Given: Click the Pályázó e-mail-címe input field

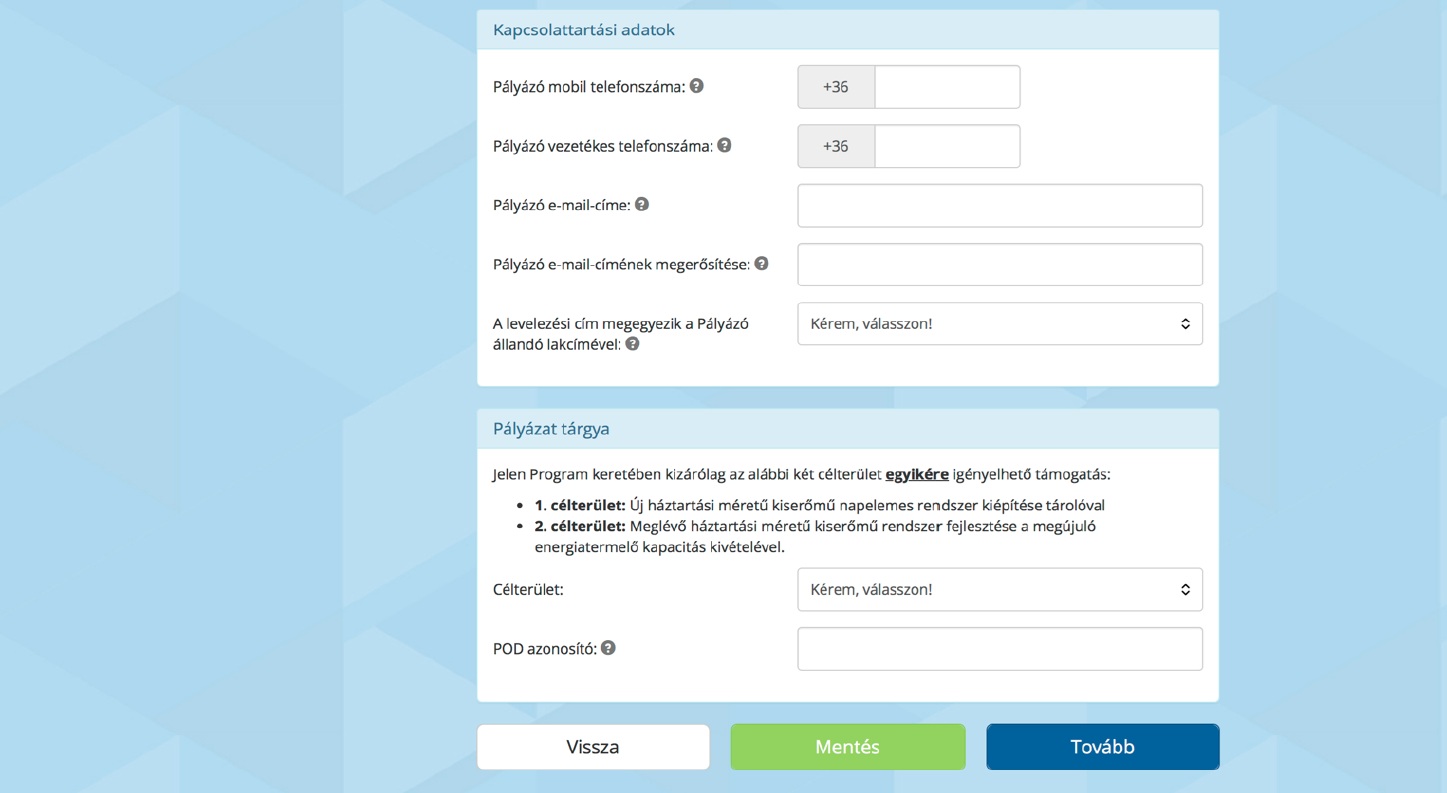Looking at the screenshot, I should coord(999,206).
